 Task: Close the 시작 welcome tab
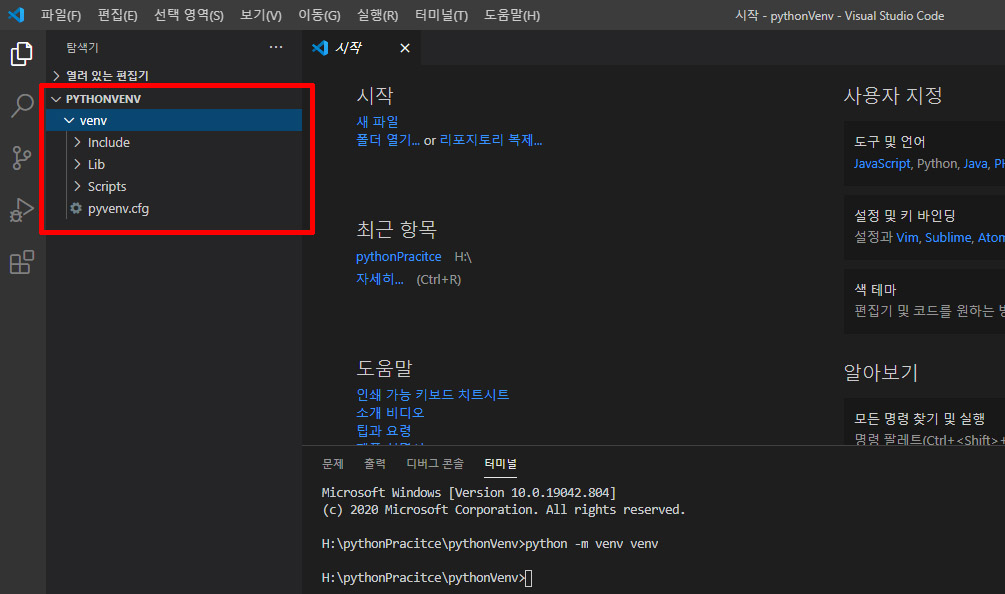point(404,48)
